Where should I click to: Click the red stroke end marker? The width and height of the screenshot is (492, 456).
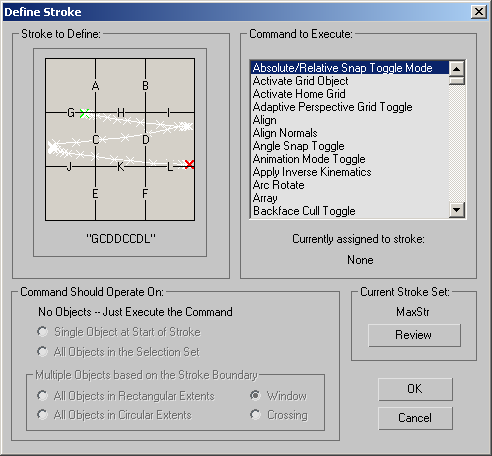pos(189,164)
